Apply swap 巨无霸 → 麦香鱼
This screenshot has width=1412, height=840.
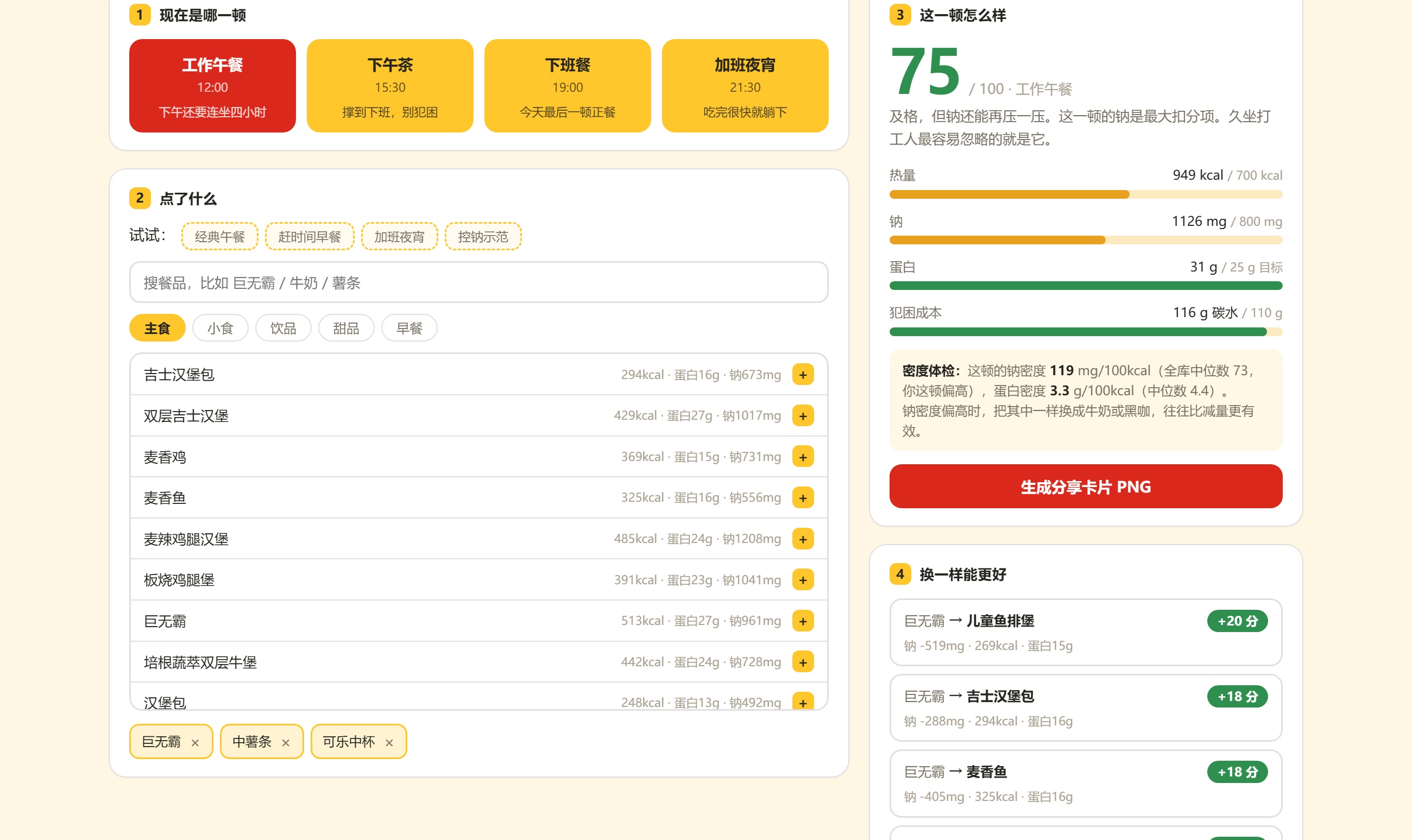point(1086,784)
